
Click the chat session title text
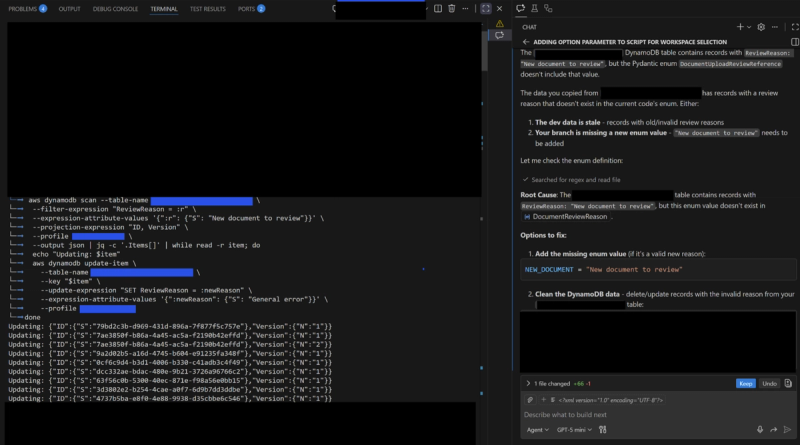(630, 42)
